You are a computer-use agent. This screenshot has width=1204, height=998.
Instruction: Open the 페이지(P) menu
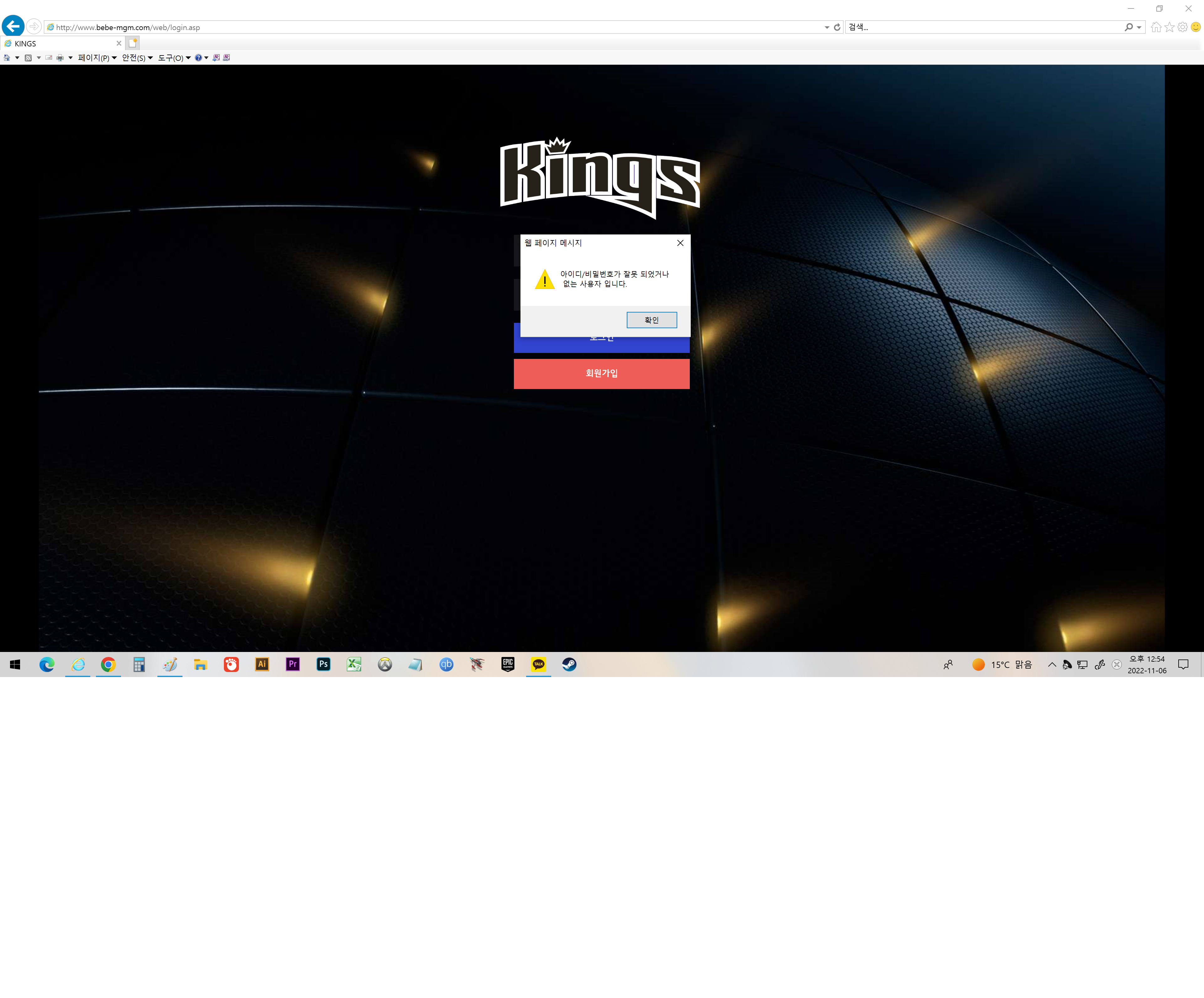(98, 58)
